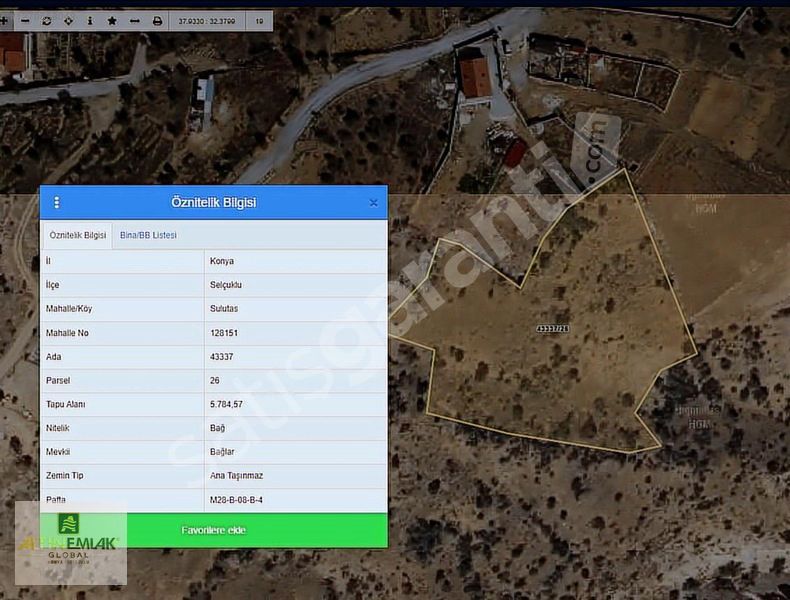
Task: Click the parcel label 43337/26 on map
Action: [552, 328]
